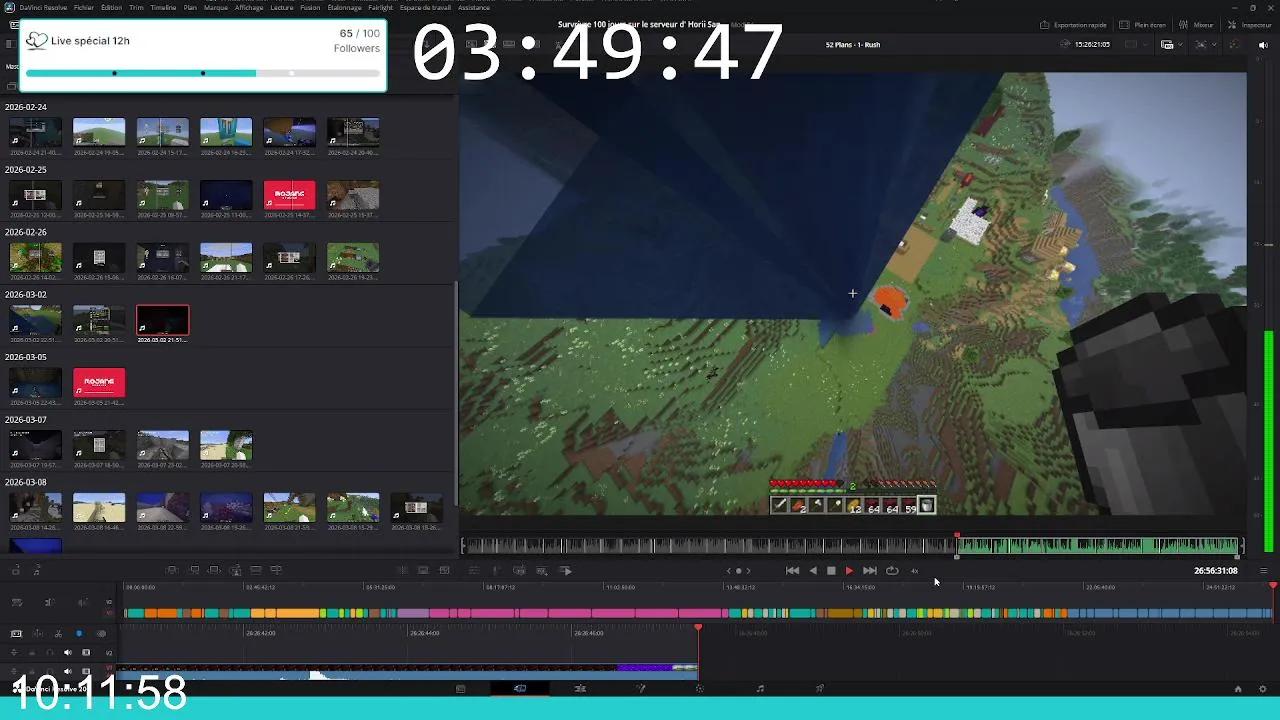Open project settings gear icon

(1262, 689)
